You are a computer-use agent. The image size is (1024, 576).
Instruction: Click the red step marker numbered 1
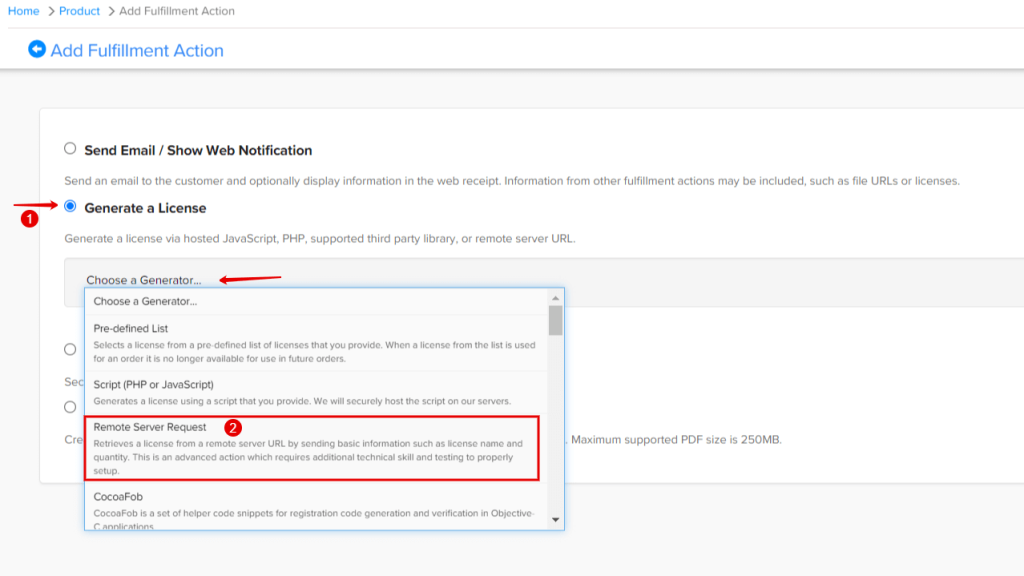[x=30, y=220]
